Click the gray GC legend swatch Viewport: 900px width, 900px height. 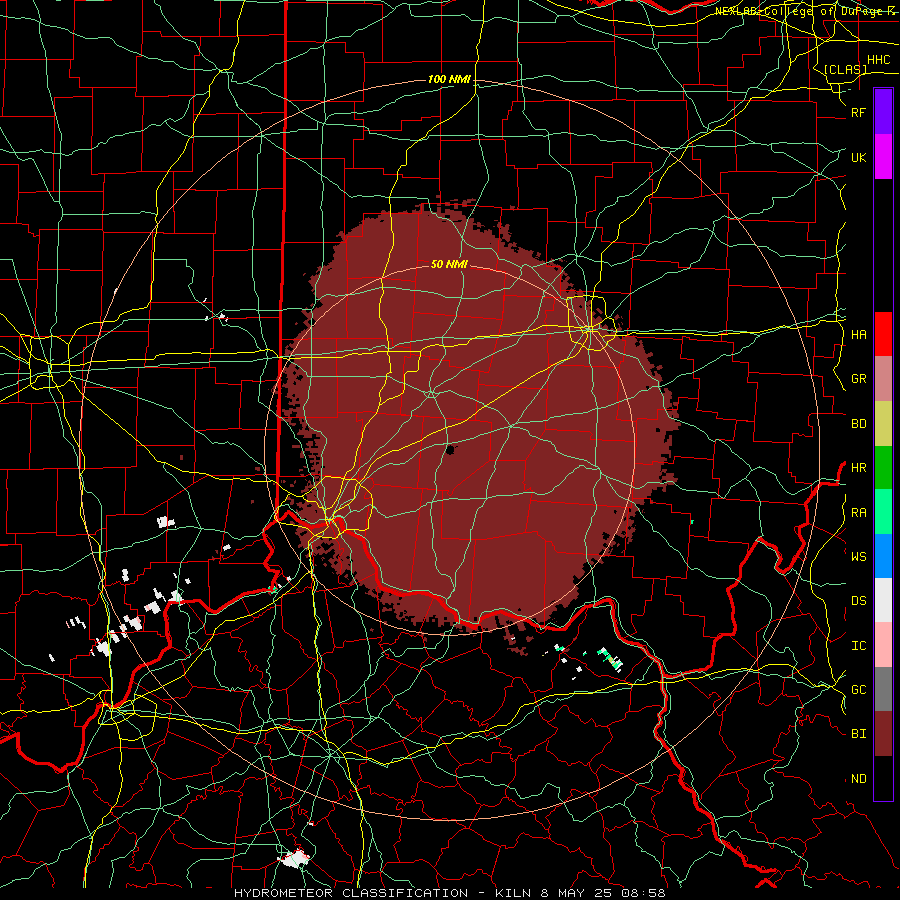coord(883,689)
